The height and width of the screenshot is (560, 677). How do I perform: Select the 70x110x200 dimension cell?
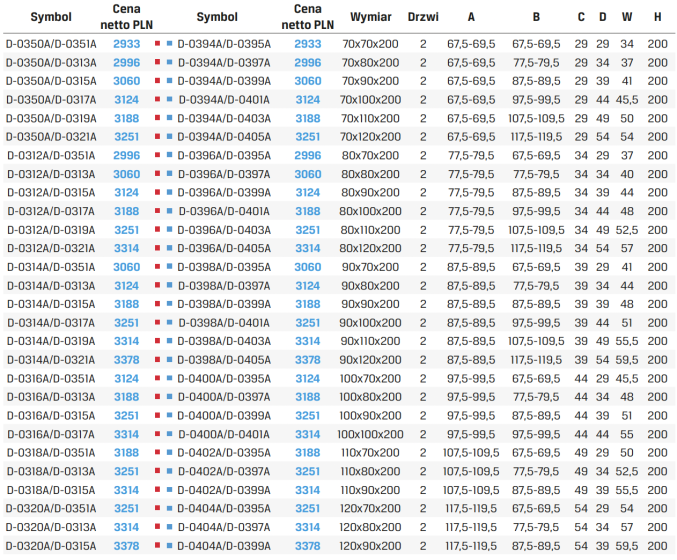(x=370, y=118)
